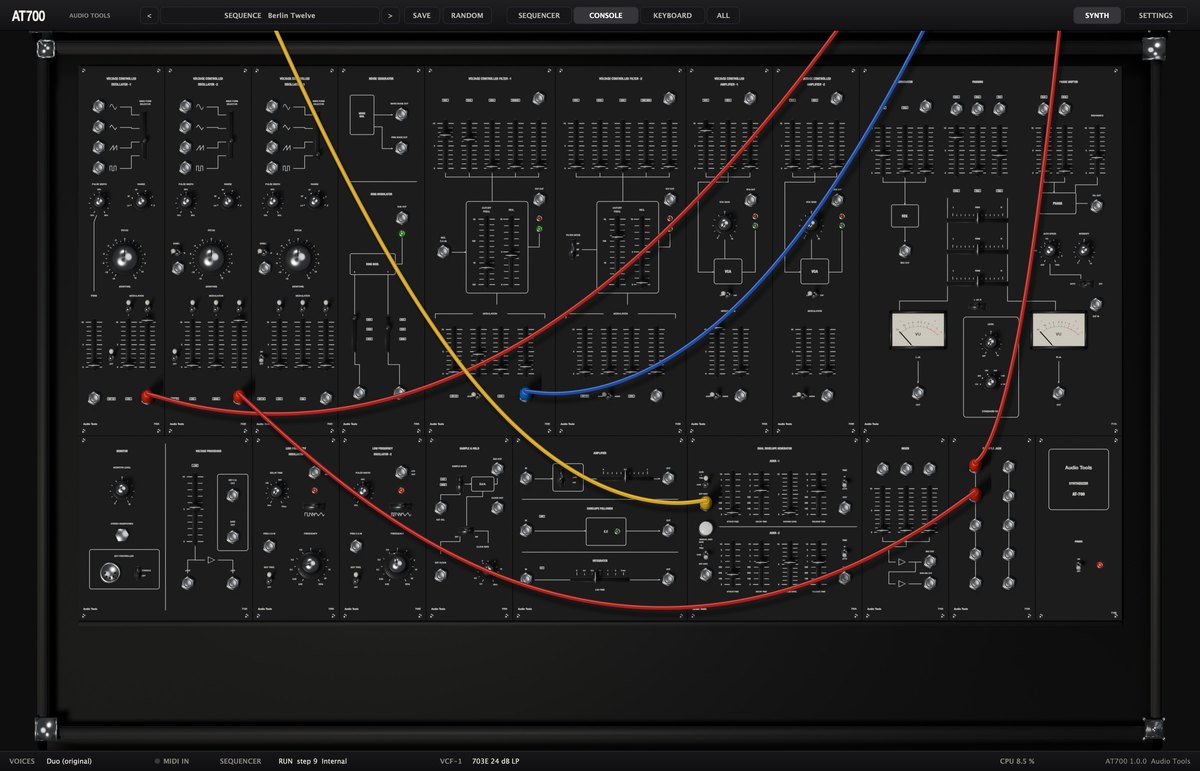Toggle the synthesizer power switch
The width and height of the screenshot is (1200, 771).
pyautogui.click(x=1078, y=567)
